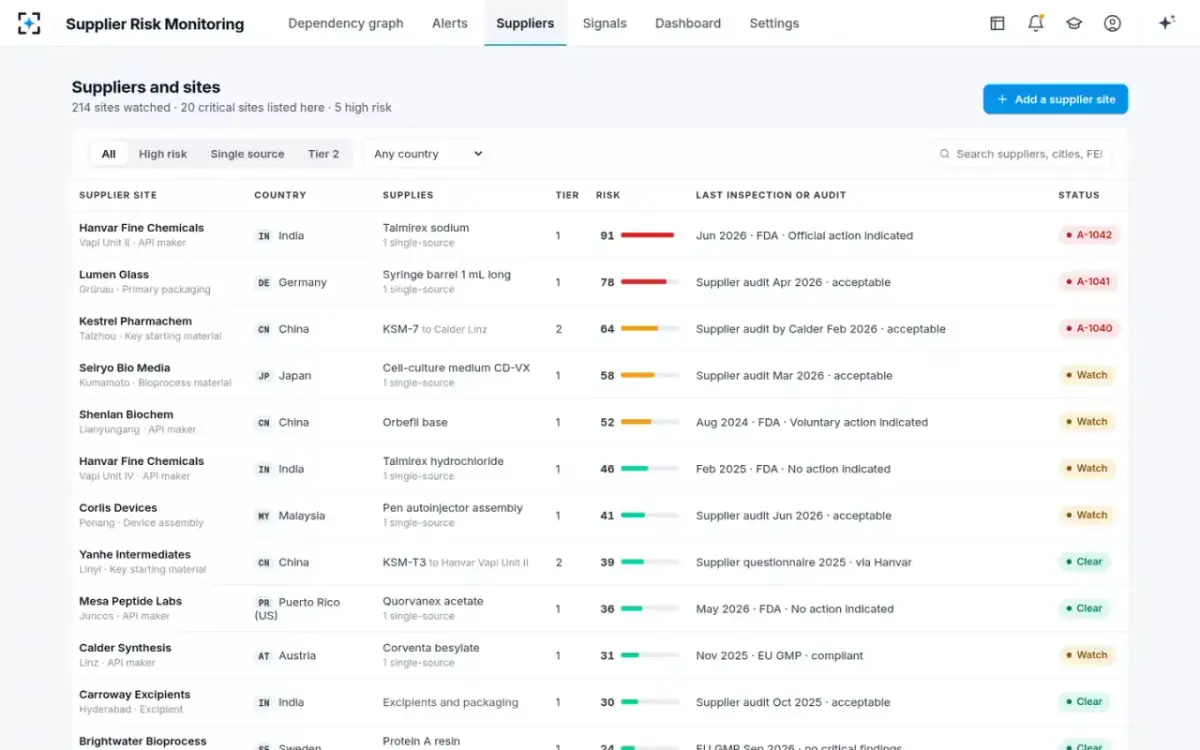Open alert A-1042 status badge
1200x750 pixels.
(1089, 235)
